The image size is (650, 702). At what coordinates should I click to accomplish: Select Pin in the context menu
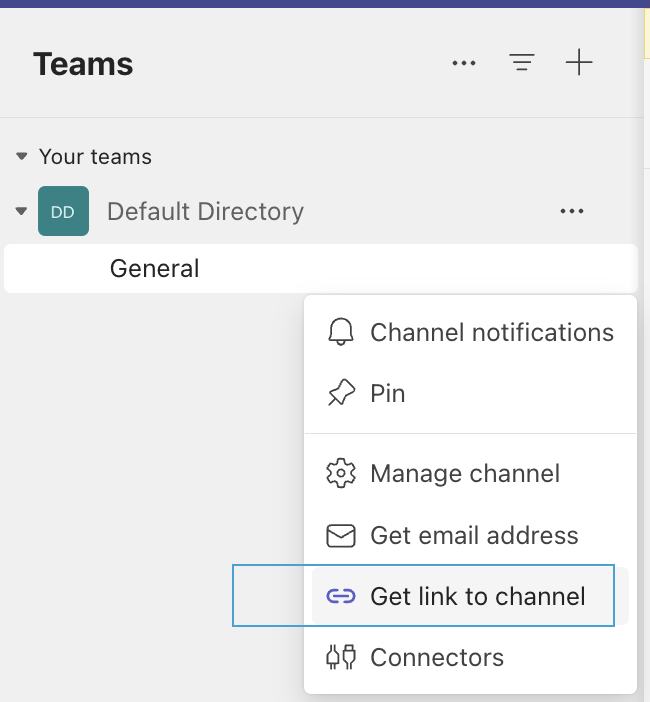[470, 394]
